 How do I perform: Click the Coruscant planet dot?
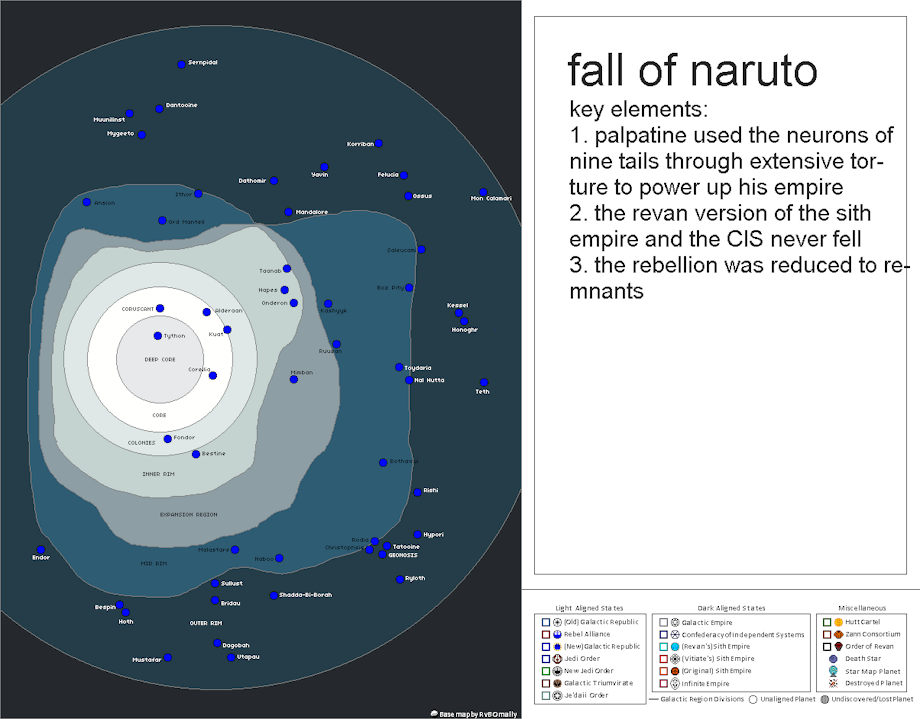(x=160, y=308)
